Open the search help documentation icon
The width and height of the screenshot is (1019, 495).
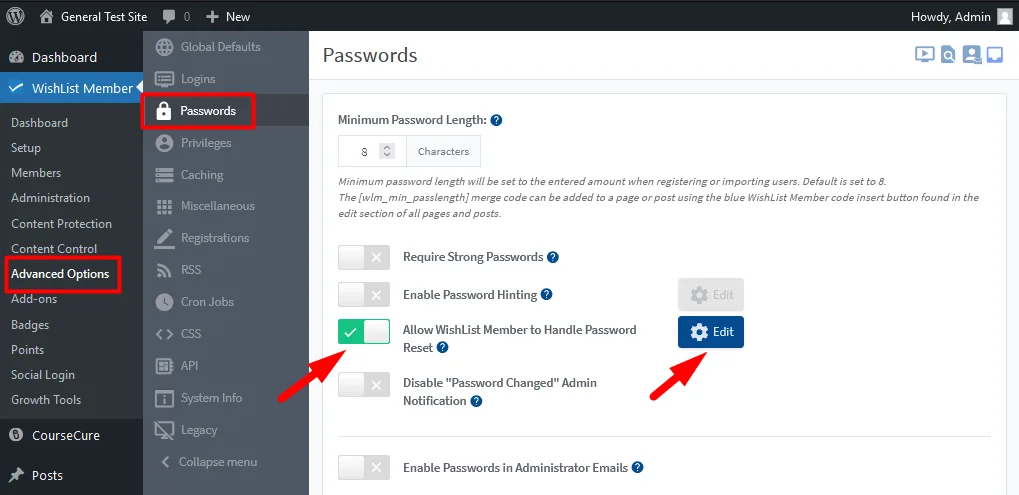(948, 55)
